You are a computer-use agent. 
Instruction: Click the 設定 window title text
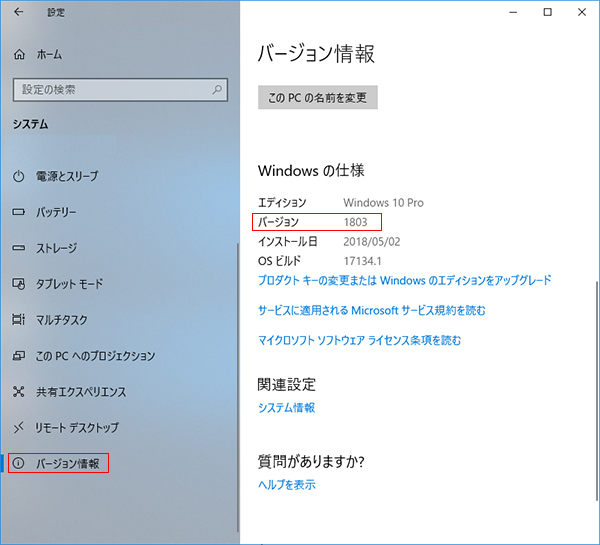(x=56, y=13)
